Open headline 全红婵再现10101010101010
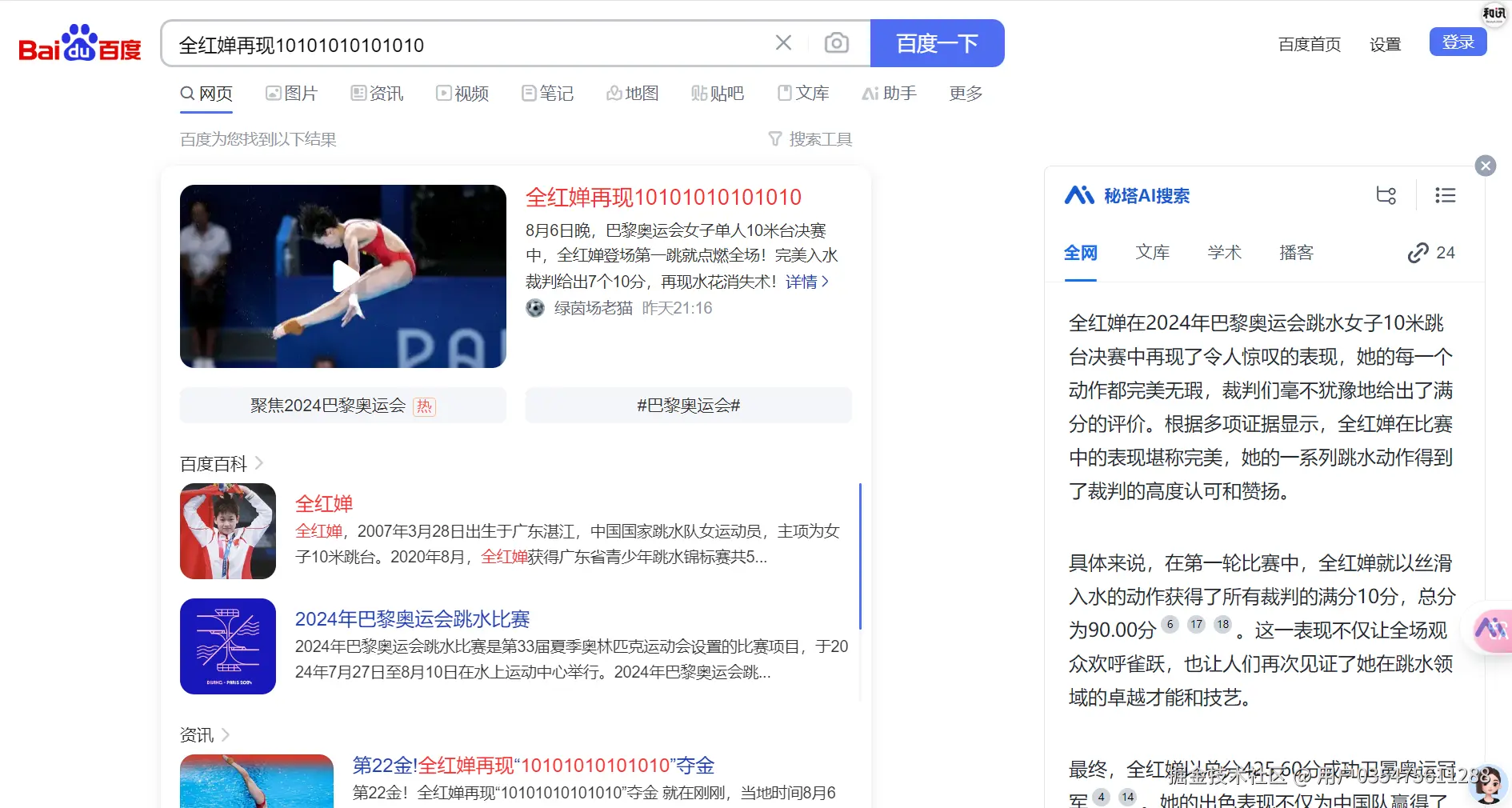The image size is (1512, 808). (663, 198)
